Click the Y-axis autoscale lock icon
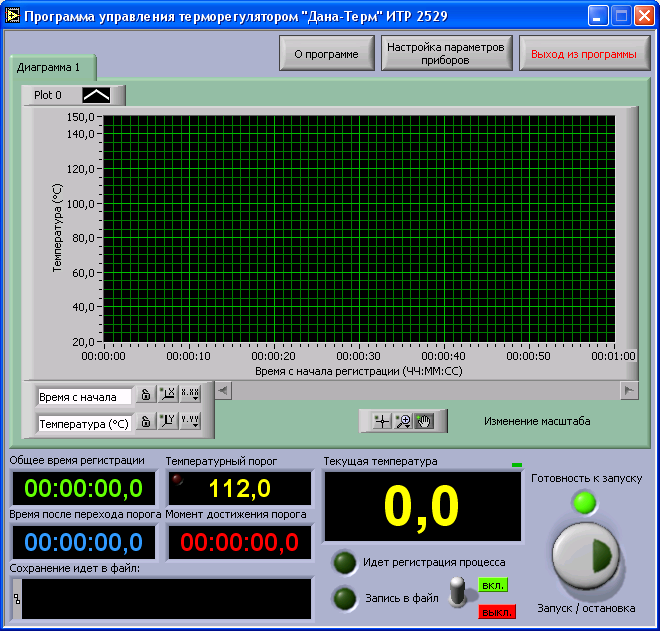Image resolution: width=660 pixels, height=631 pixels. click(146, 422)
